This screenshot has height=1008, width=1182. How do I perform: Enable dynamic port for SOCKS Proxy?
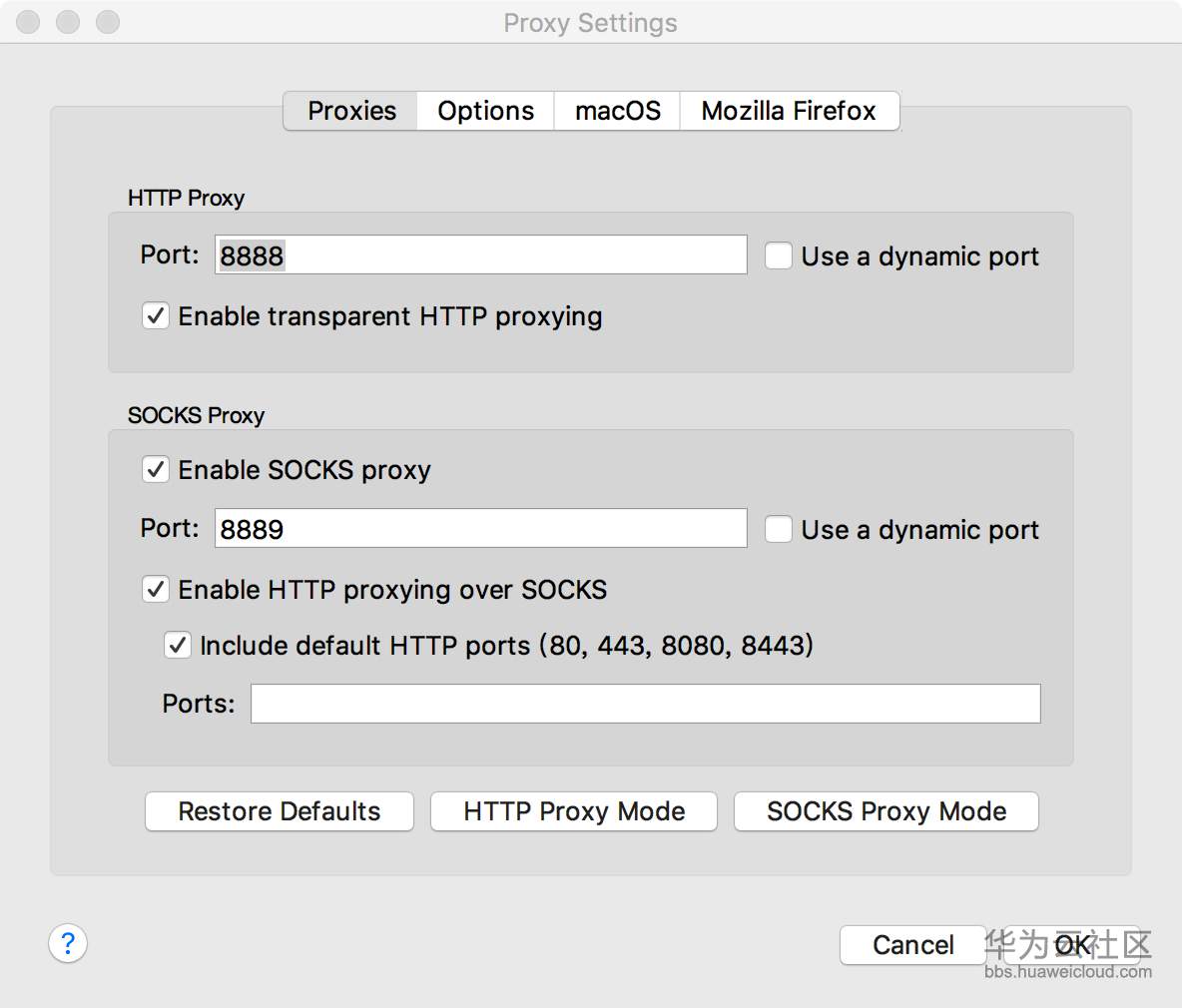[x=779, y=529]
